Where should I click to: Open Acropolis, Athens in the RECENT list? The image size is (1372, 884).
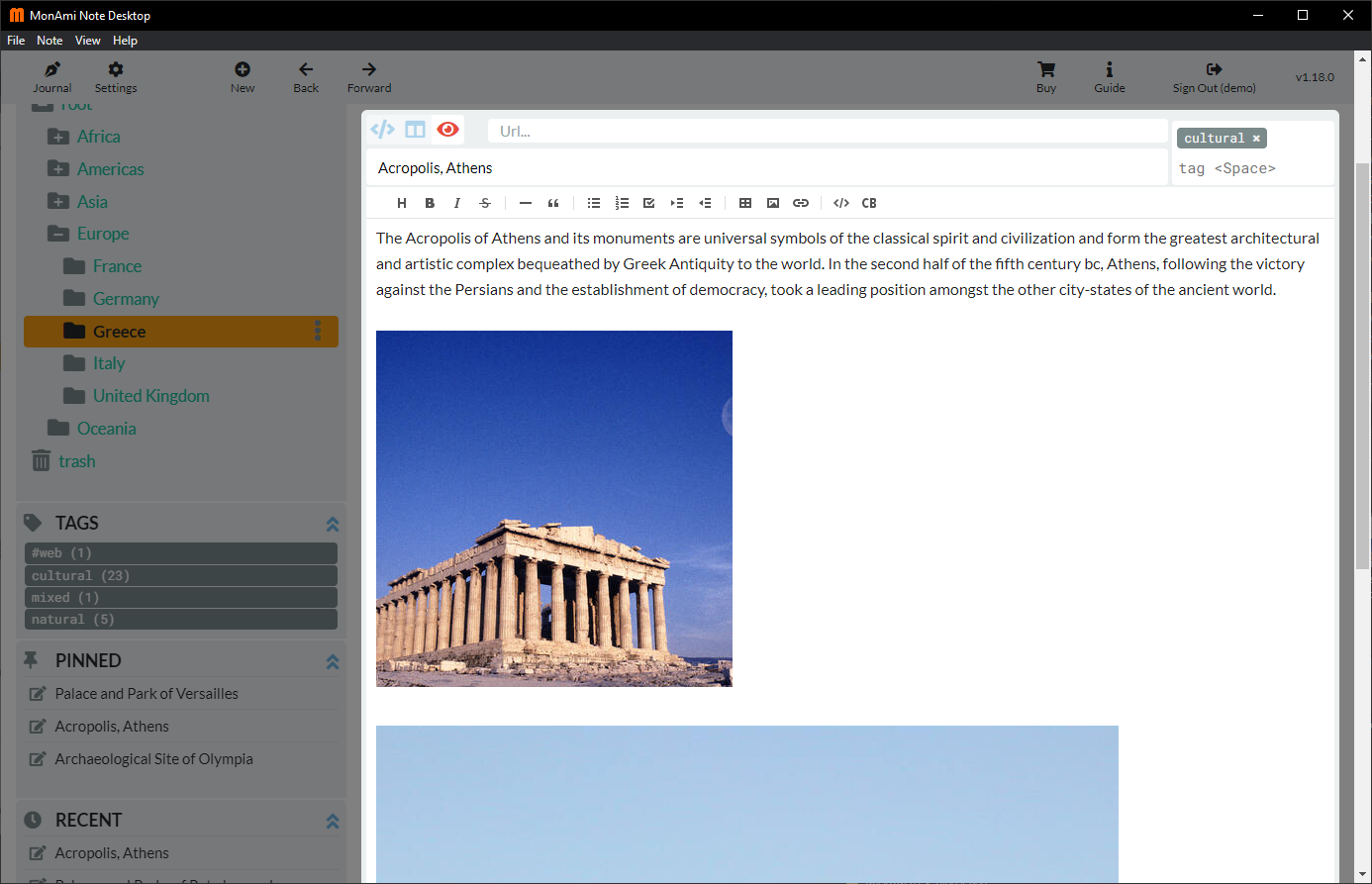point(112,853)
